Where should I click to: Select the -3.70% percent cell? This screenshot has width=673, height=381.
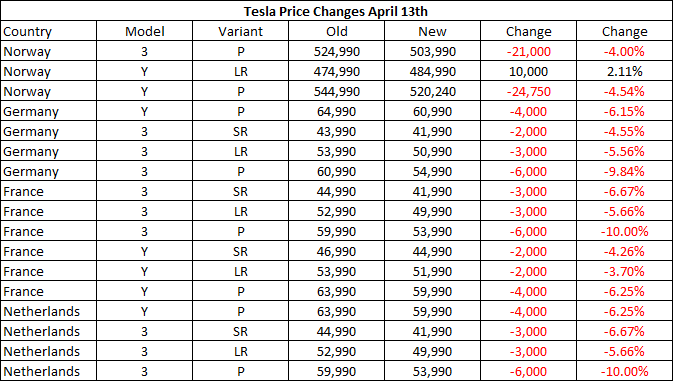tap(624, 271)
